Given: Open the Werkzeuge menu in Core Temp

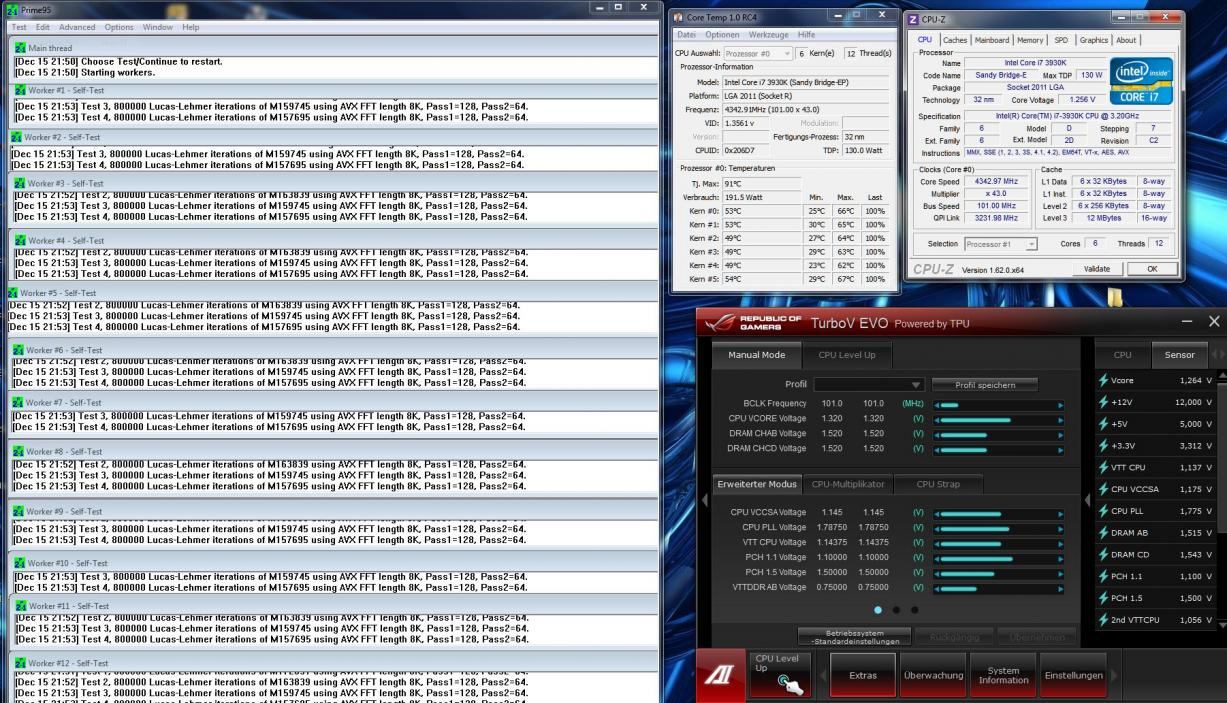Looking at the screenshot, I should point(771,35).
